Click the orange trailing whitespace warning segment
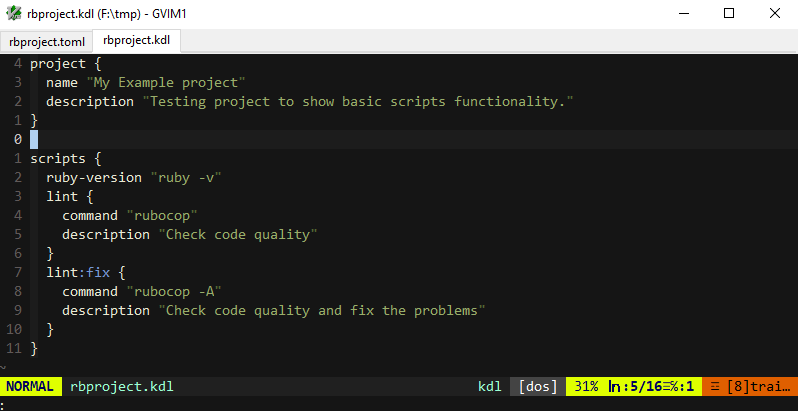798x411 pixels. 750,386
